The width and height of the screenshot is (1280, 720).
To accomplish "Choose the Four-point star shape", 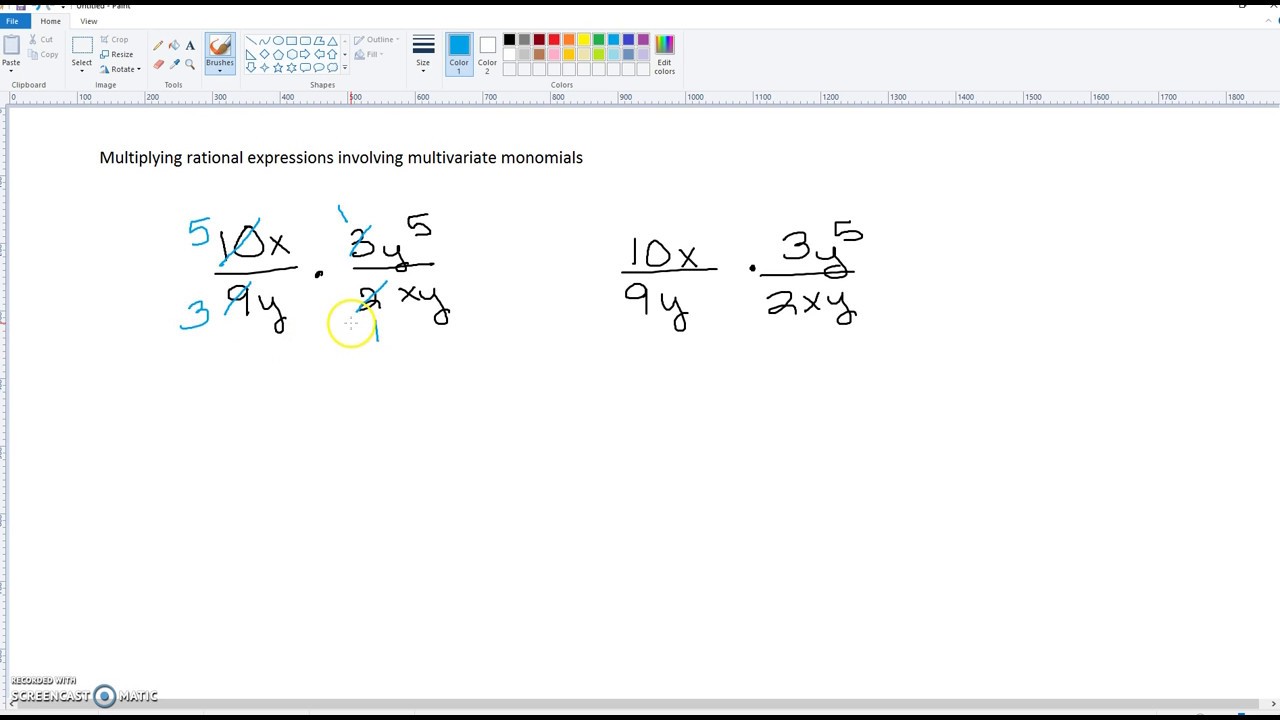I will tap(265, 68).
